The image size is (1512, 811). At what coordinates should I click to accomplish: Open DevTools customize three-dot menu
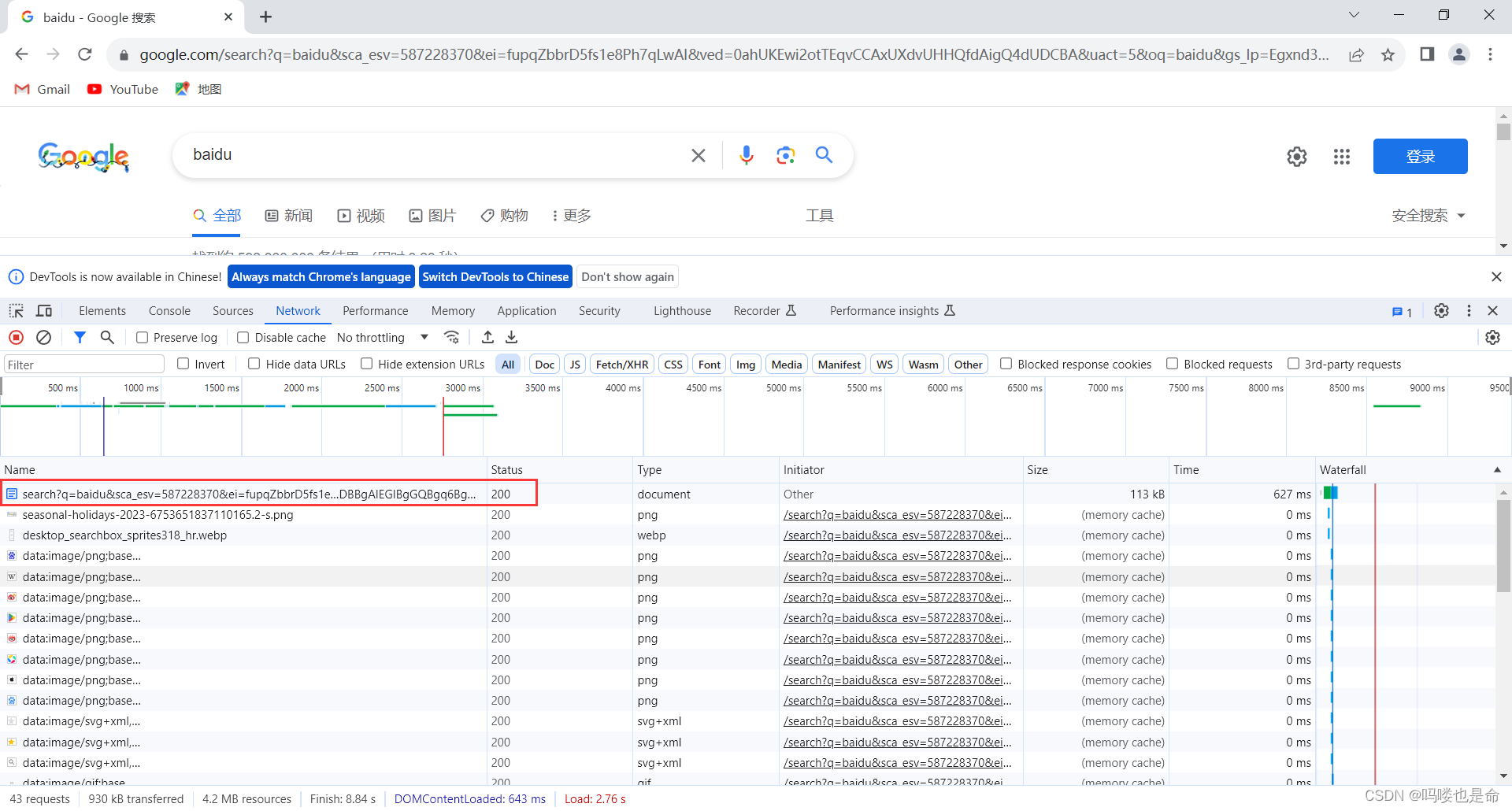click(x=1469, y=311)
